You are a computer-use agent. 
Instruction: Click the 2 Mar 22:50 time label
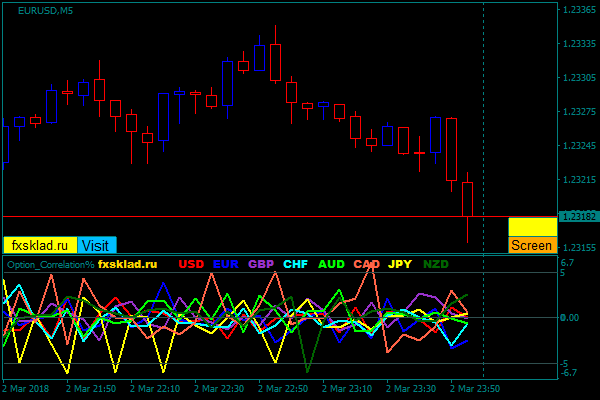click(283, 389)
